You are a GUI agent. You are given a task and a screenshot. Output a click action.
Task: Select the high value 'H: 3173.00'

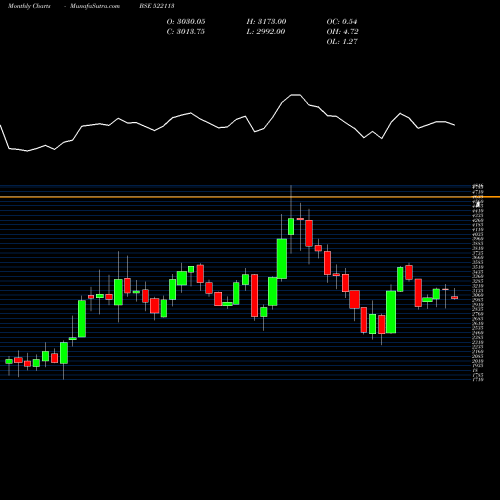(x=266, y=22)
